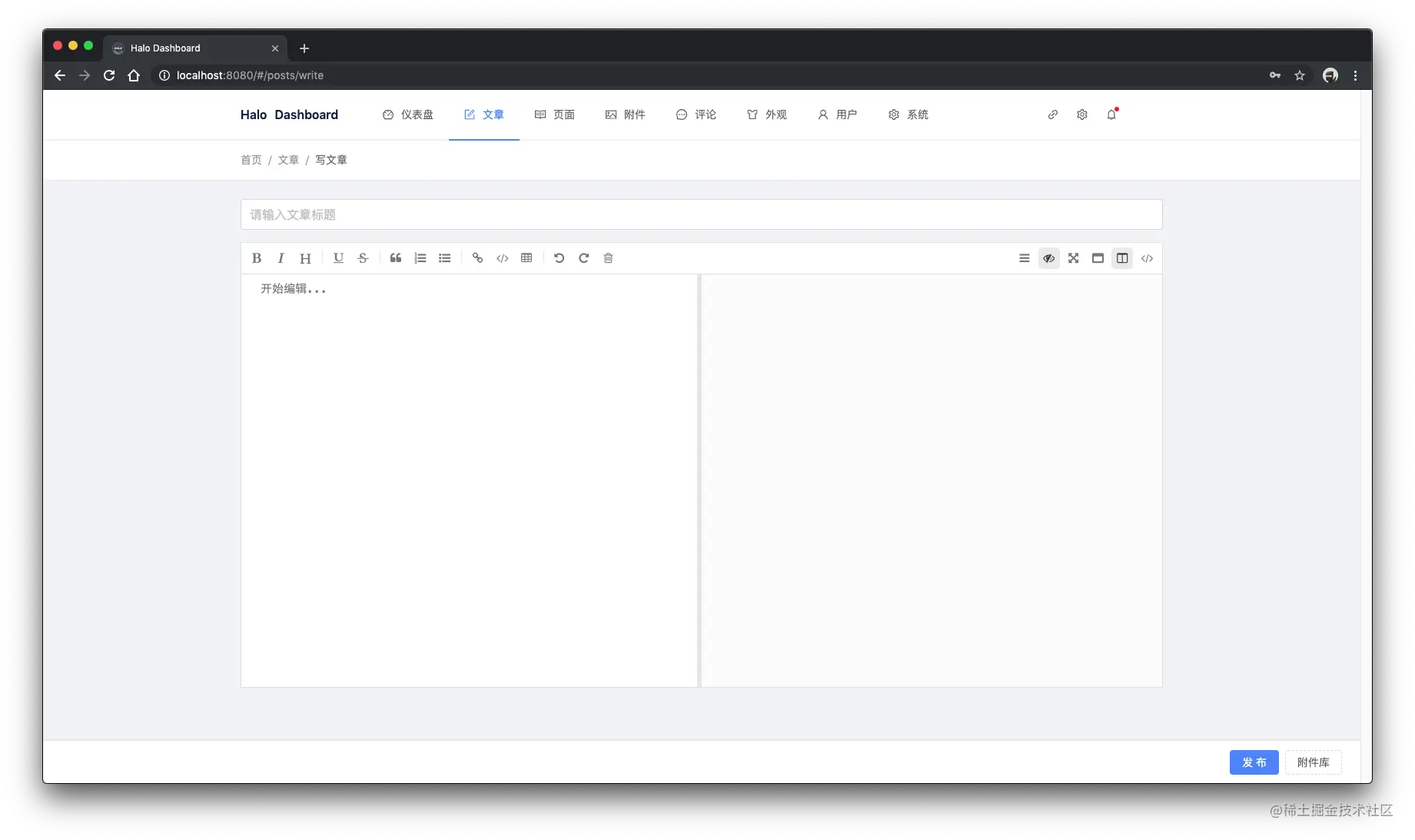Toggle bold formatting in editor toolbar

point(257,258)
